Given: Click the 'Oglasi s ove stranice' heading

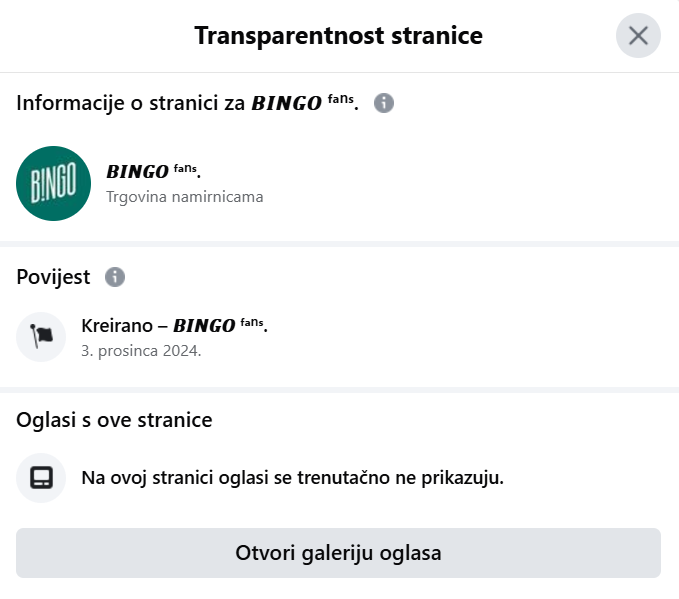Looking at the screenshot, I should click(115, 420).
